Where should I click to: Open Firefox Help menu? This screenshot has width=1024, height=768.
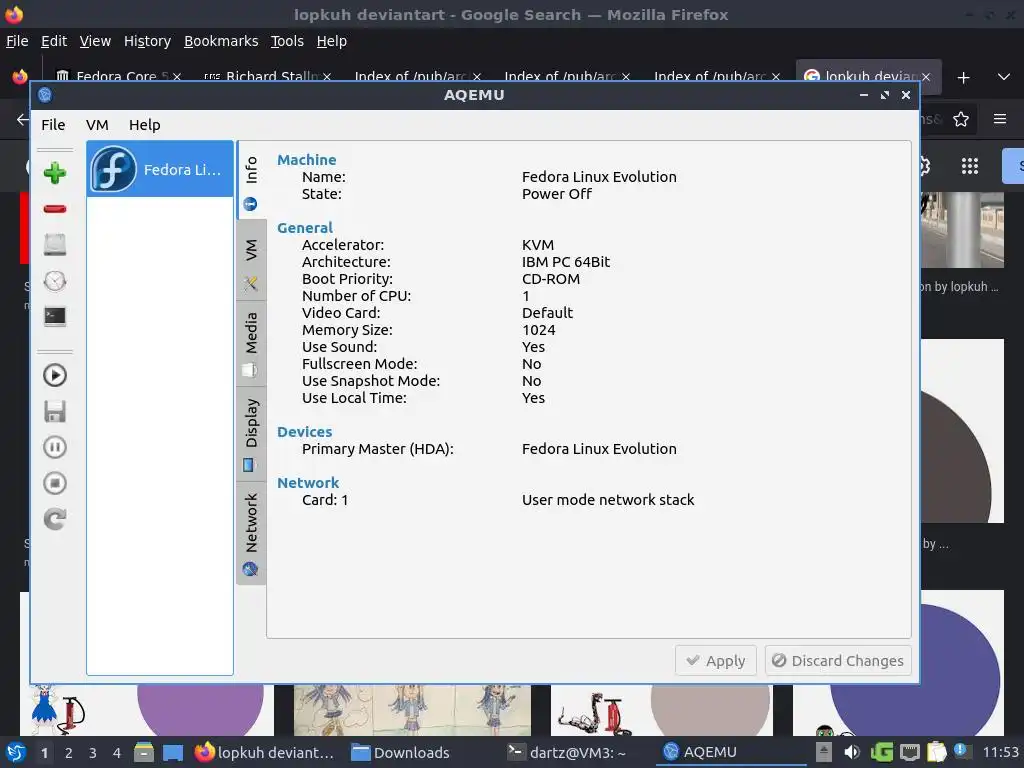pyautogui.click(x=332, y=41)
